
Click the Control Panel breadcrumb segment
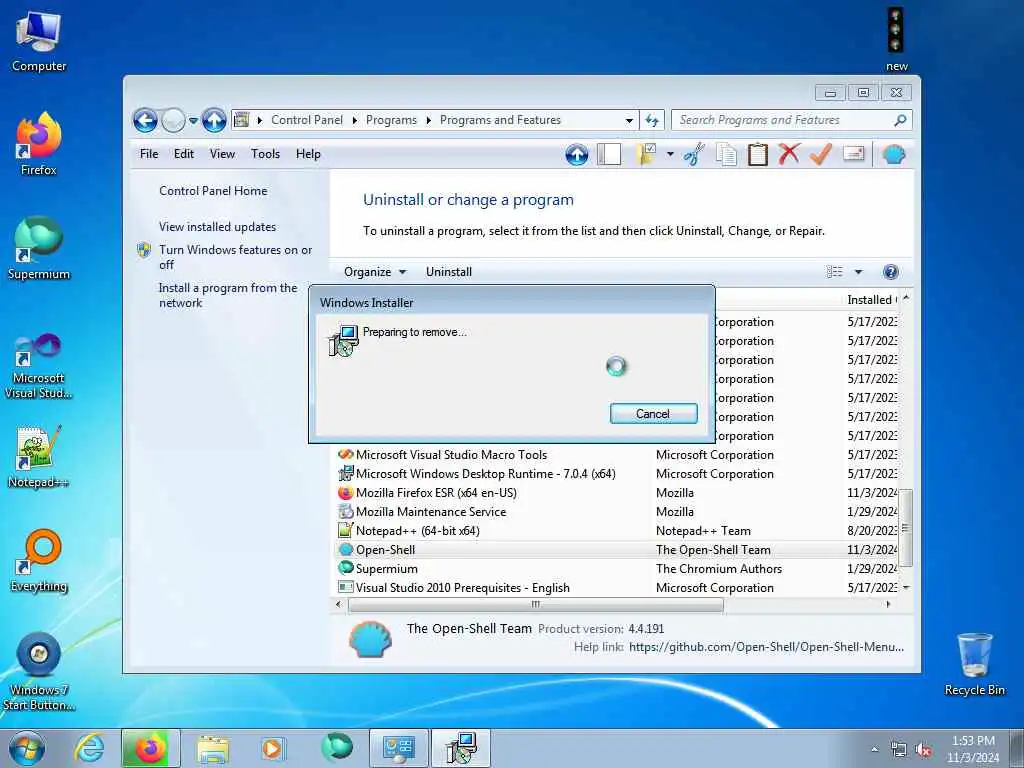pyautogui.click(x=307, y=120)
